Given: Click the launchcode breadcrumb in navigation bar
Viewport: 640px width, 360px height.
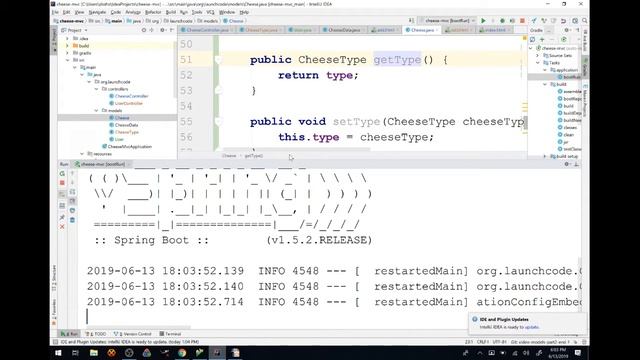Looking at the screenshot, I should click(178, 21).
